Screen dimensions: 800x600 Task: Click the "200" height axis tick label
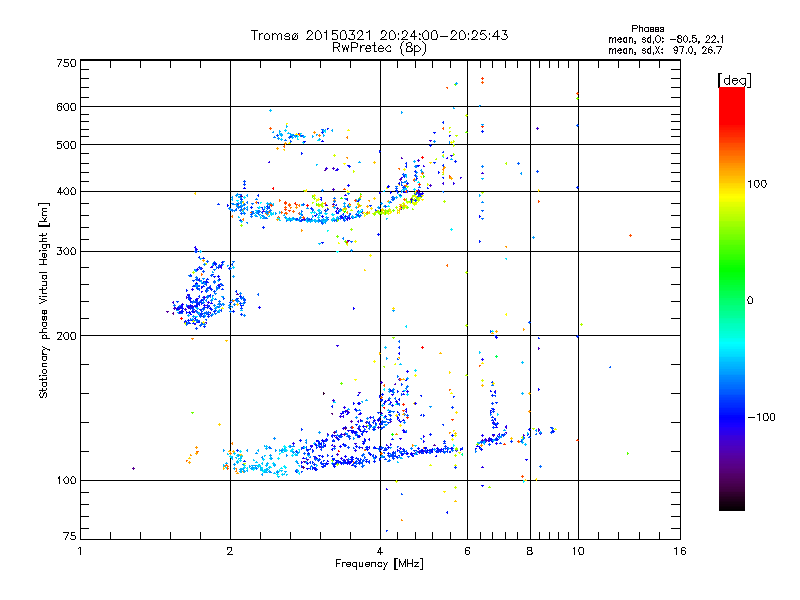[x=66, y=336]
